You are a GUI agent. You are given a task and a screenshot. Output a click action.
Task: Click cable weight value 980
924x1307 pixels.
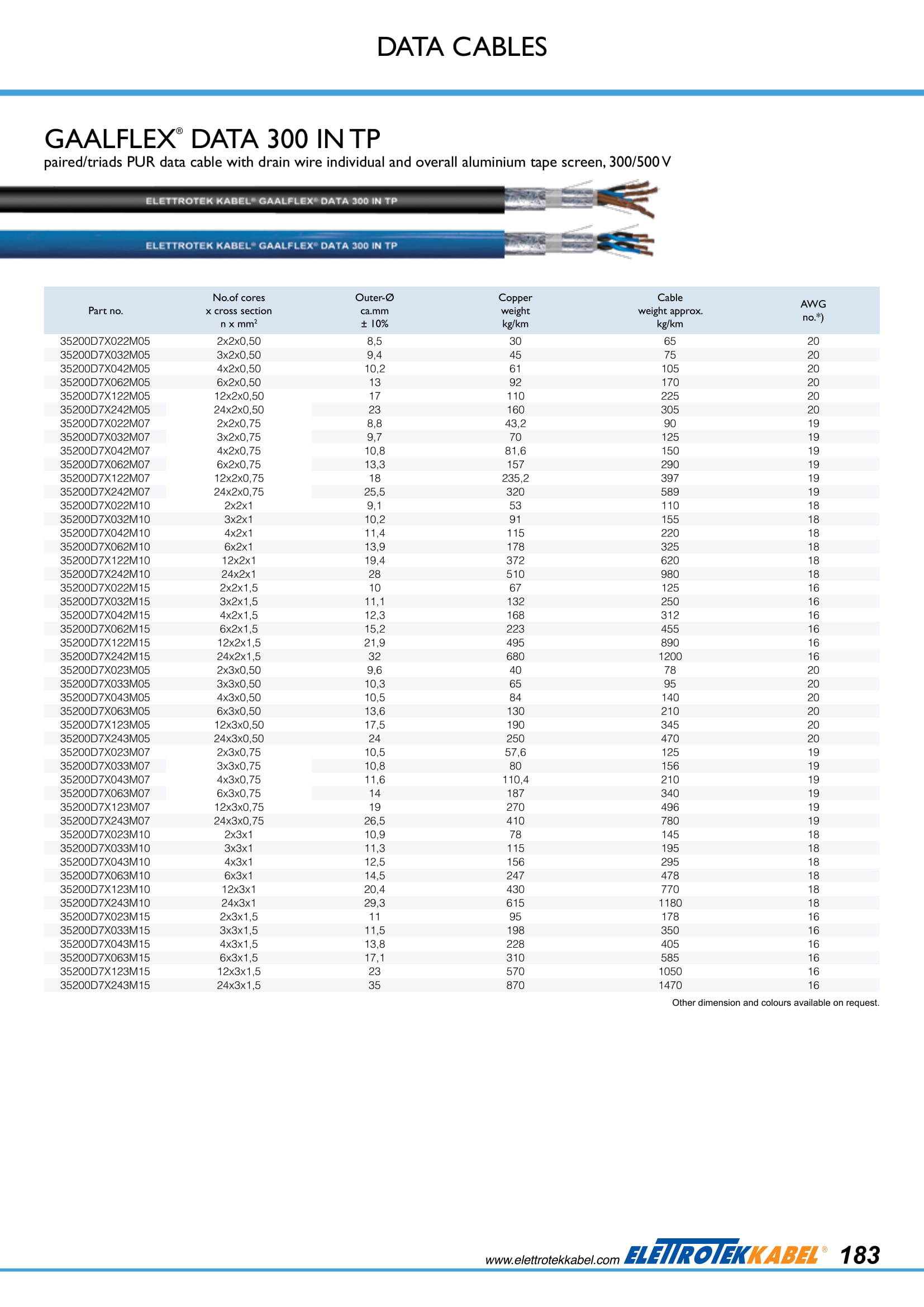pyautogui.click(x=670, y=574)
